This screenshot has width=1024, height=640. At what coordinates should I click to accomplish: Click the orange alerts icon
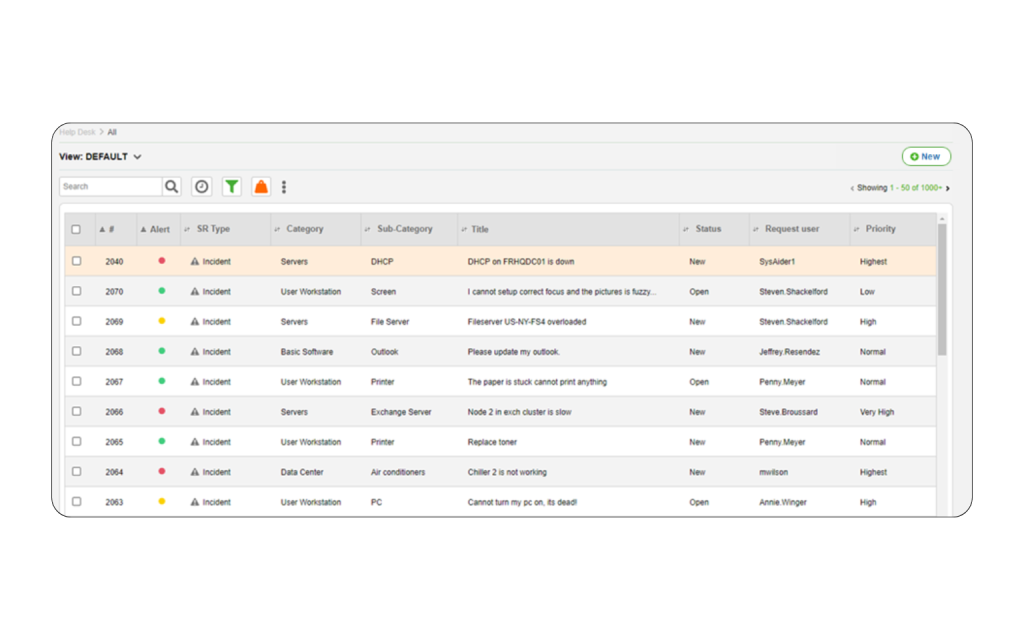point(261,186)
